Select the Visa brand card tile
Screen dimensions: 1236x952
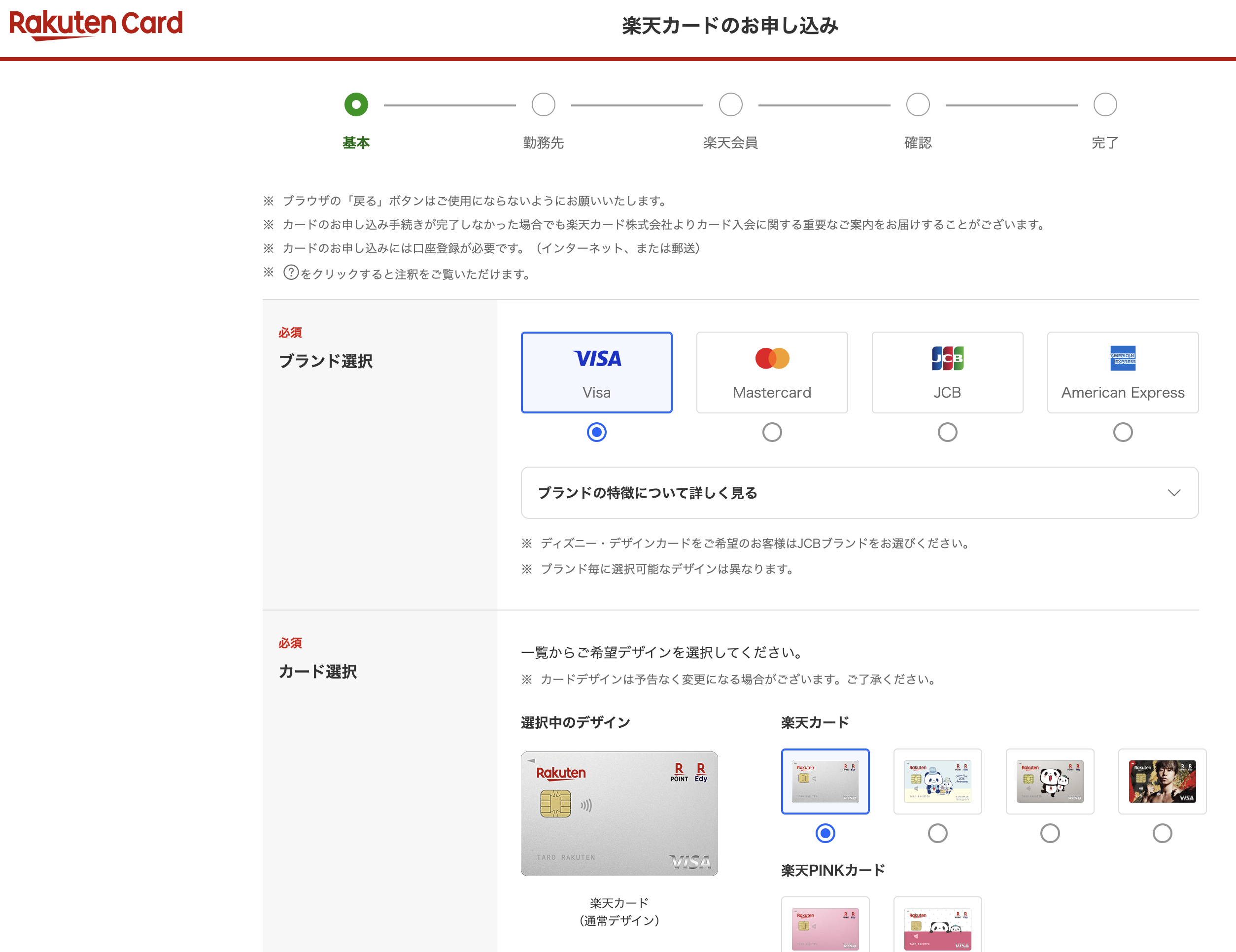pos(596,373)
